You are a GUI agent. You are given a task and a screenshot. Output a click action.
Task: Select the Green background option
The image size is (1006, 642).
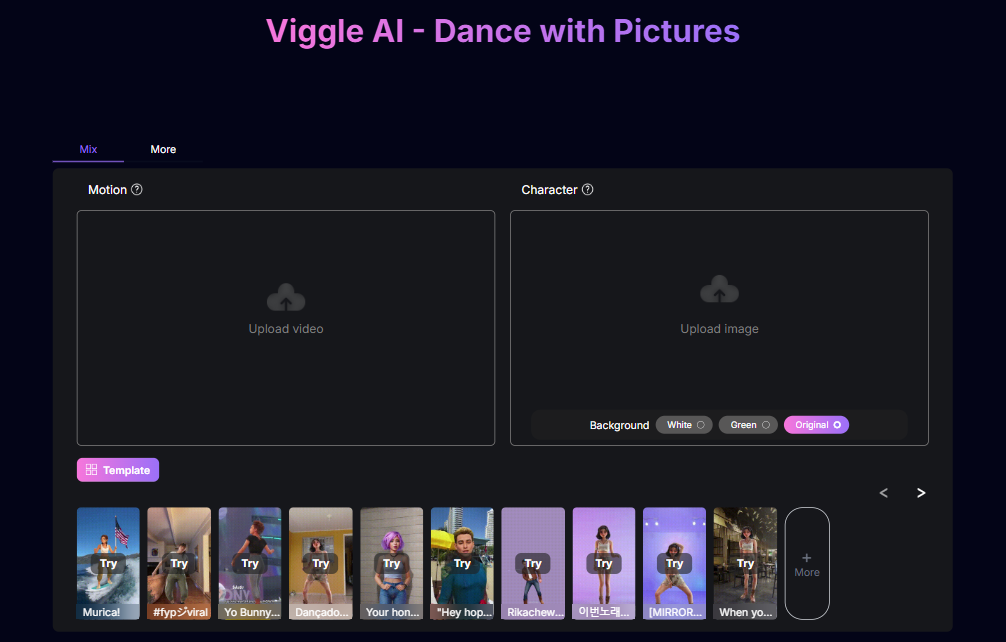[748, 425]
